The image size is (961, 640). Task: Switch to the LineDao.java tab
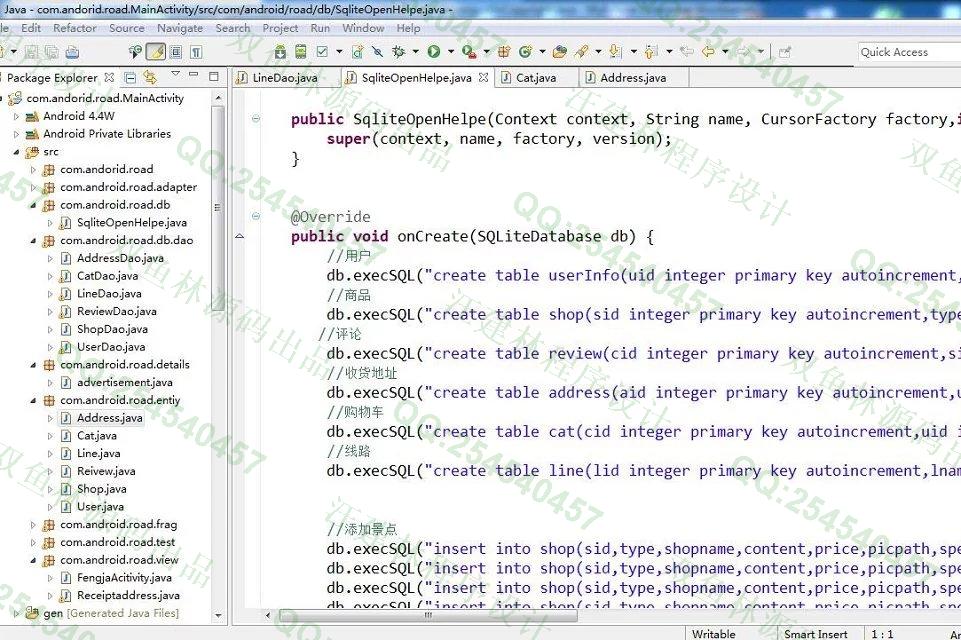286,78
